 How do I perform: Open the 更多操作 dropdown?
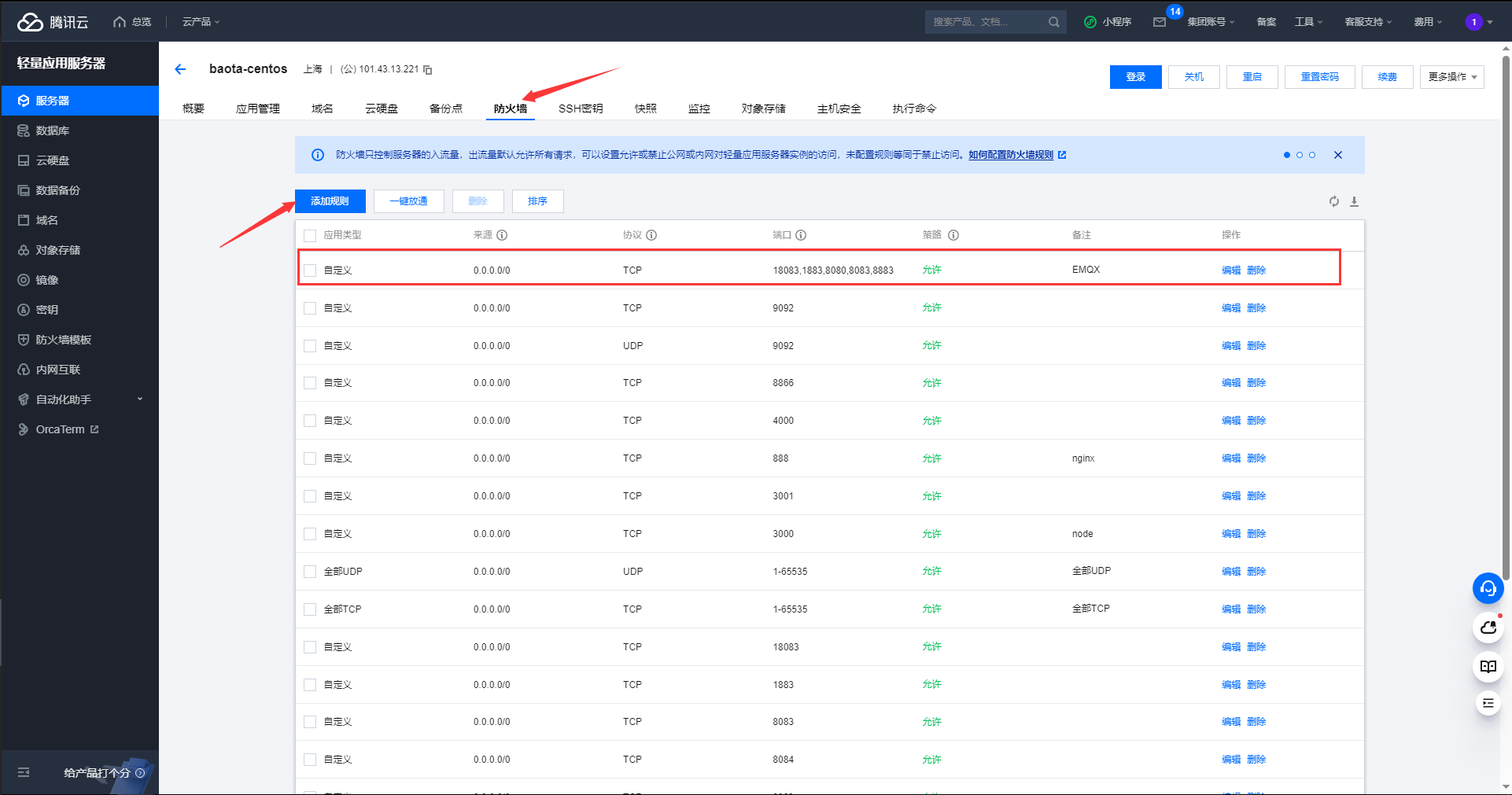(x=1451, y=77)
